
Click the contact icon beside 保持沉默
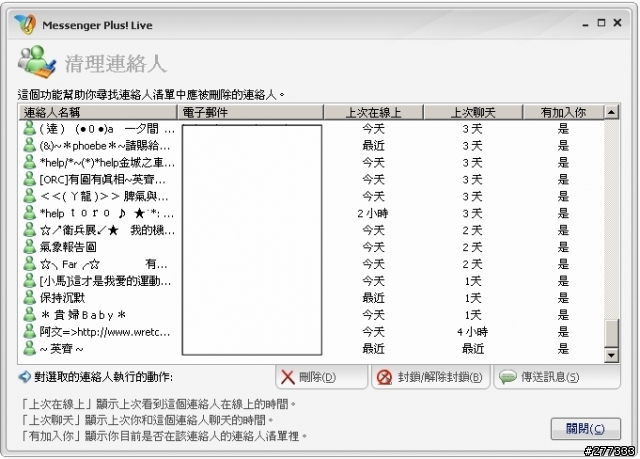coord(29,298)
